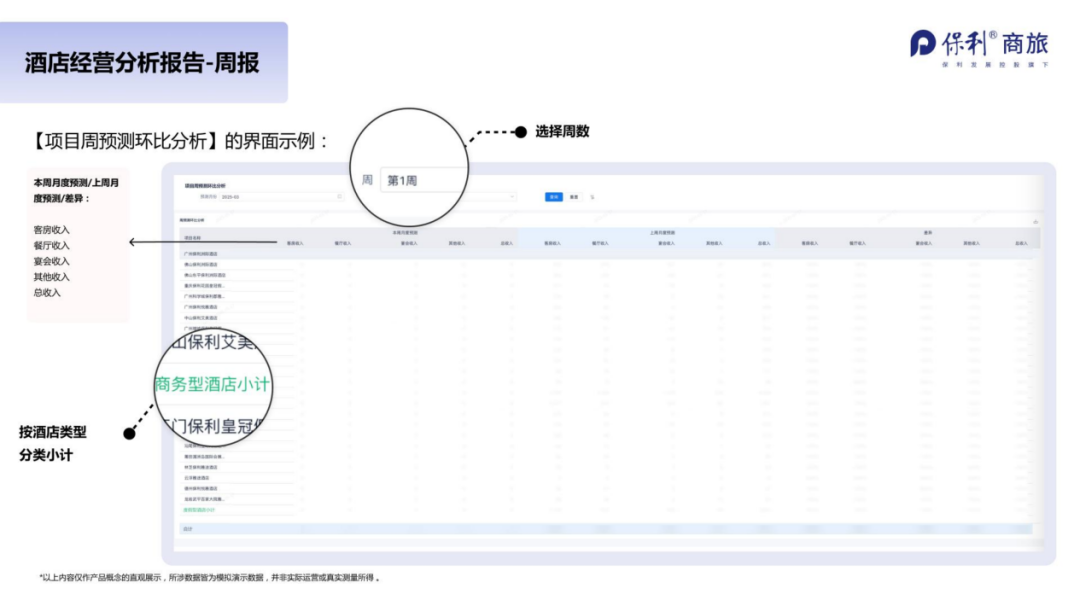This screenshot has width=1080, height=606.
Task: Click the calendar icon in the 预测月份 field
Action: 340,197
